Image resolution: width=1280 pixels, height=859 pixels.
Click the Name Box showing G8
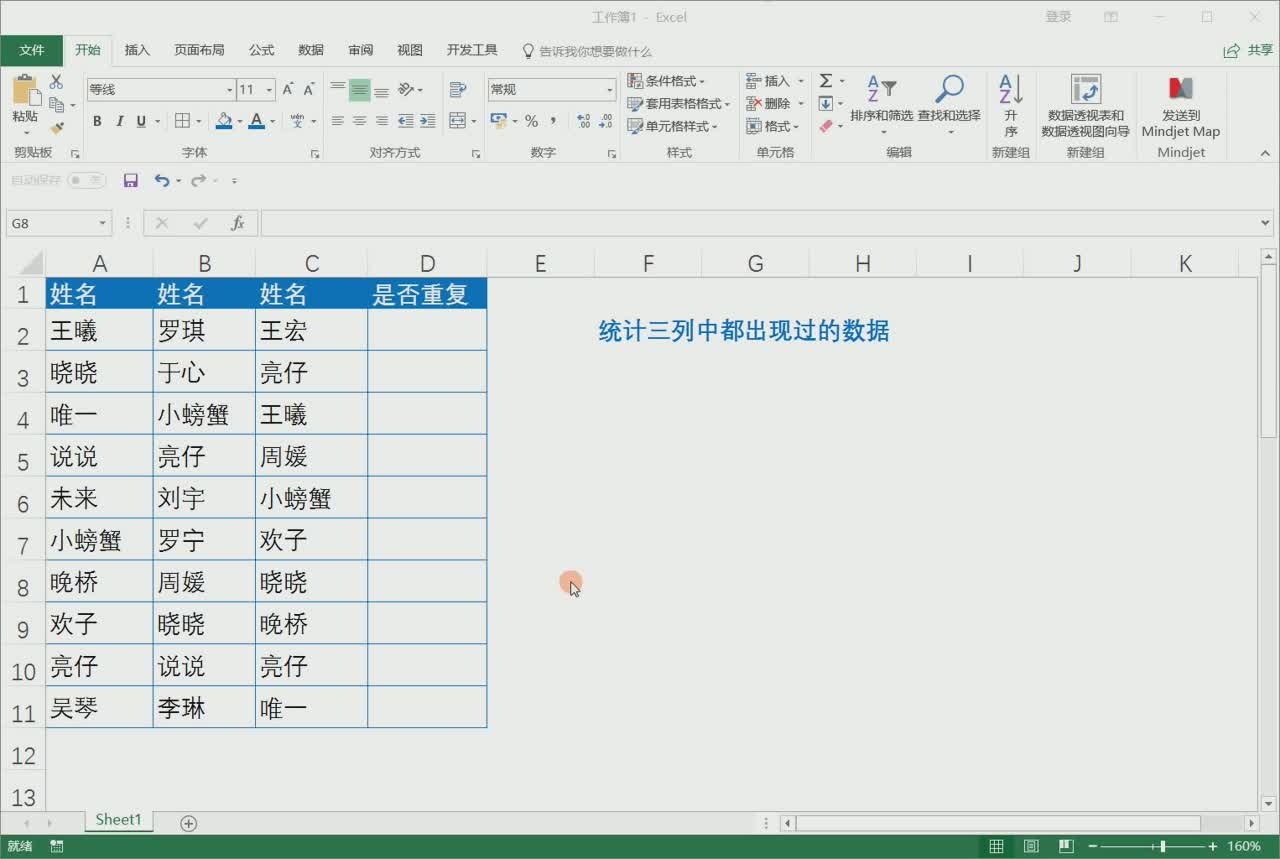click(58, 223)
